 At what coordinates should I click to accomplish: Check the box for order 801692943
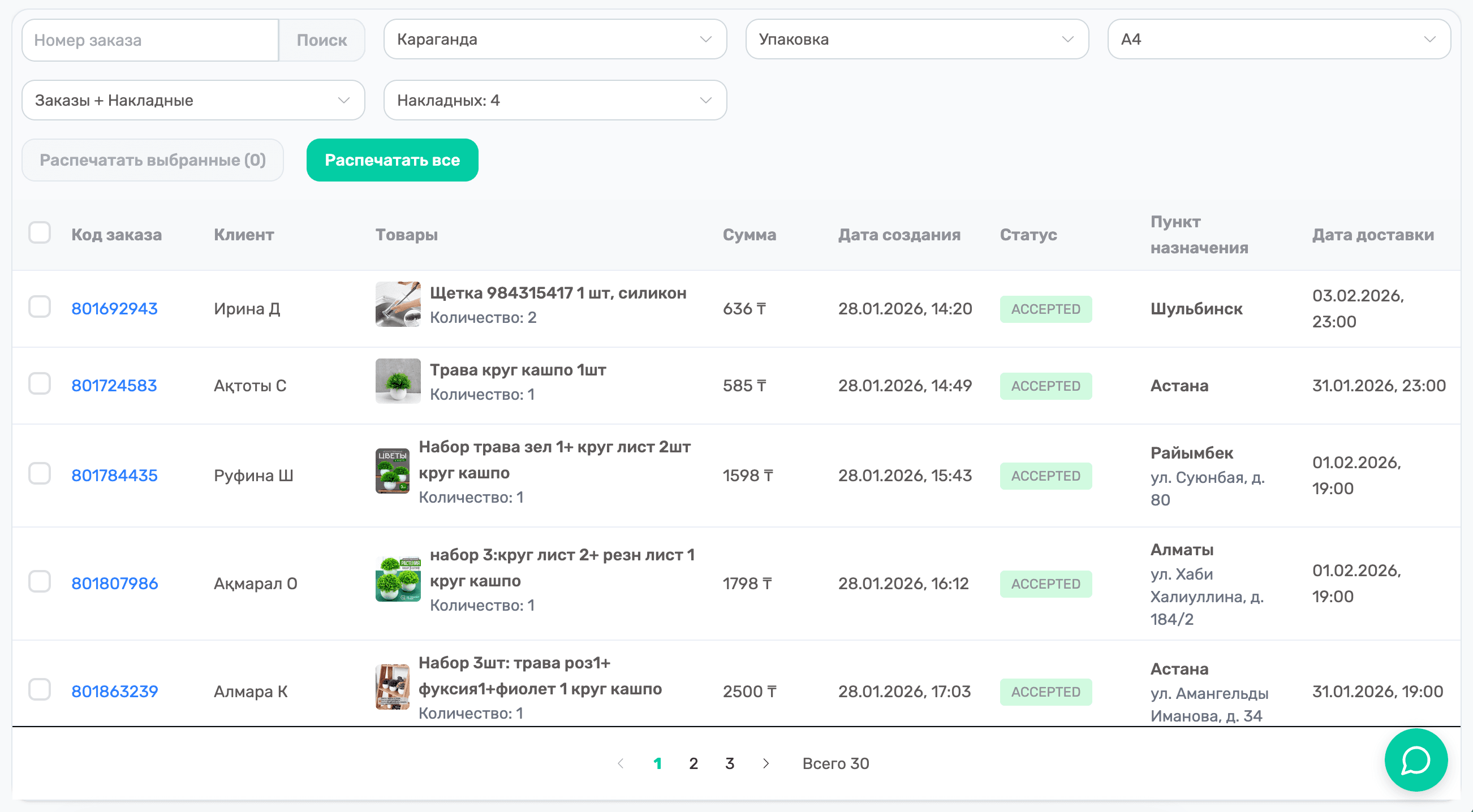pyautogui.click(x=40, y=308)
